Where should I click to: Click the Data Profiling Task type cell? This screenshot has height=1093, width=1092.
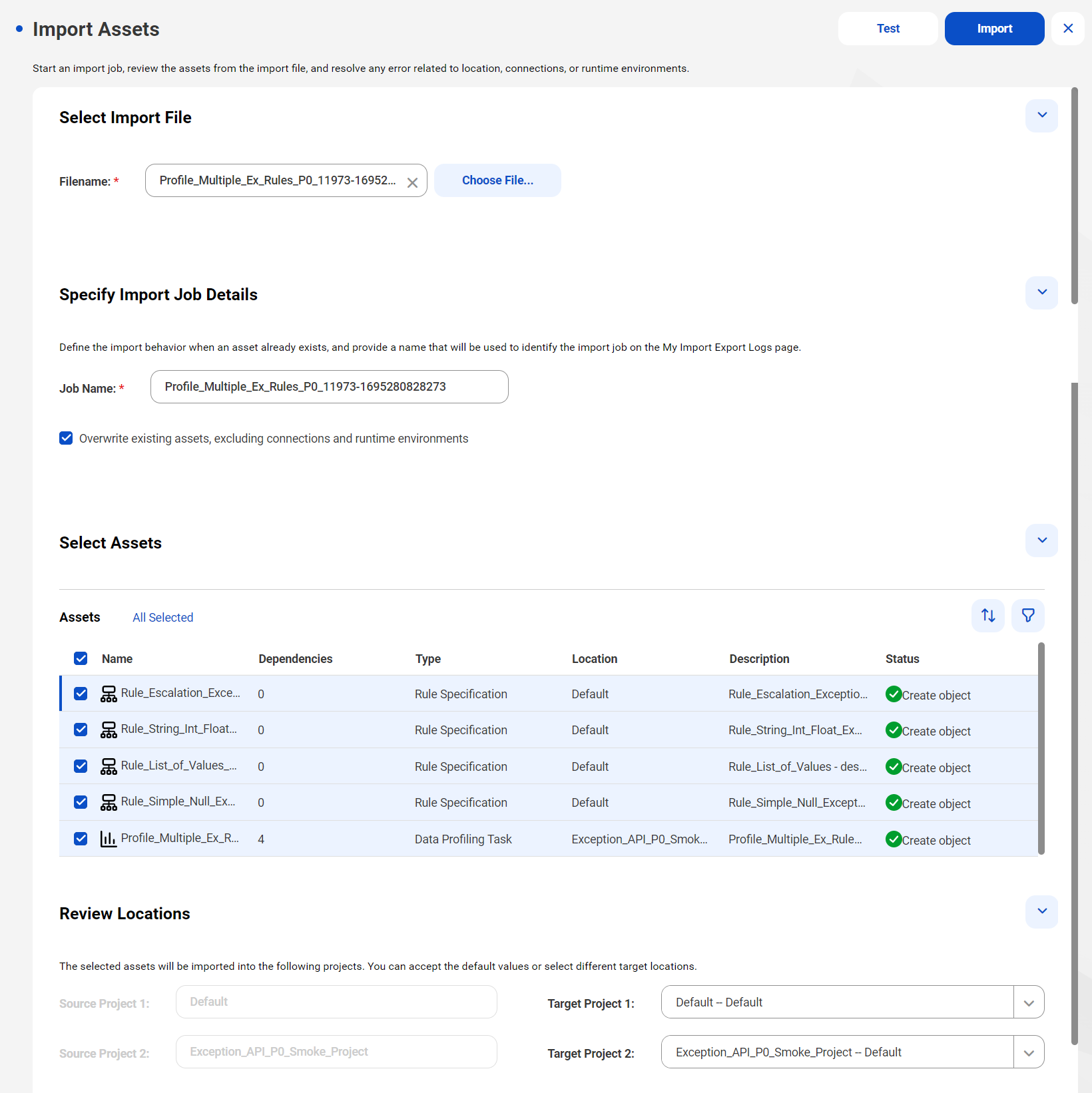pyautogui.click(x=463, y=839)
